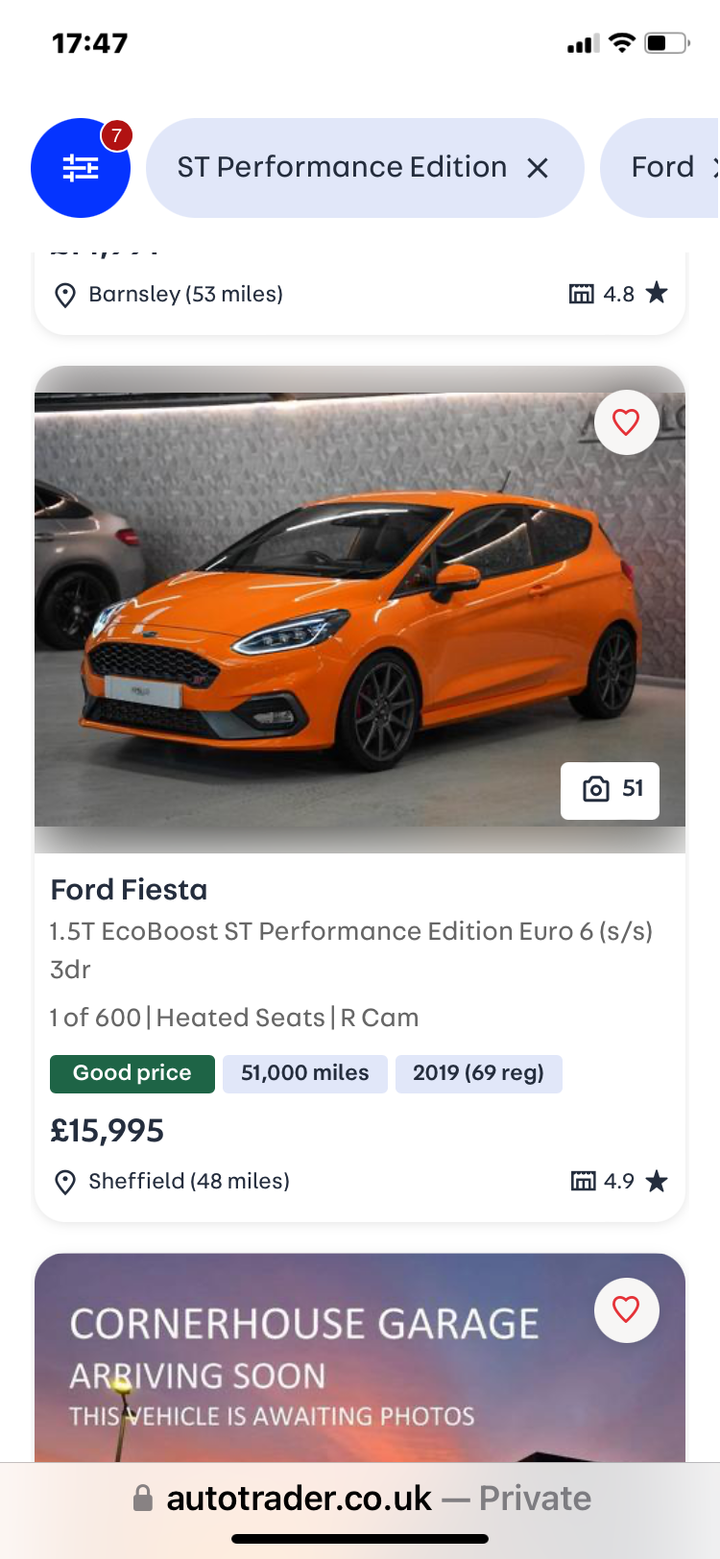Select the Ford filter chip
The width and height of the screenshot is (720, 1559).
pos(662,167)
